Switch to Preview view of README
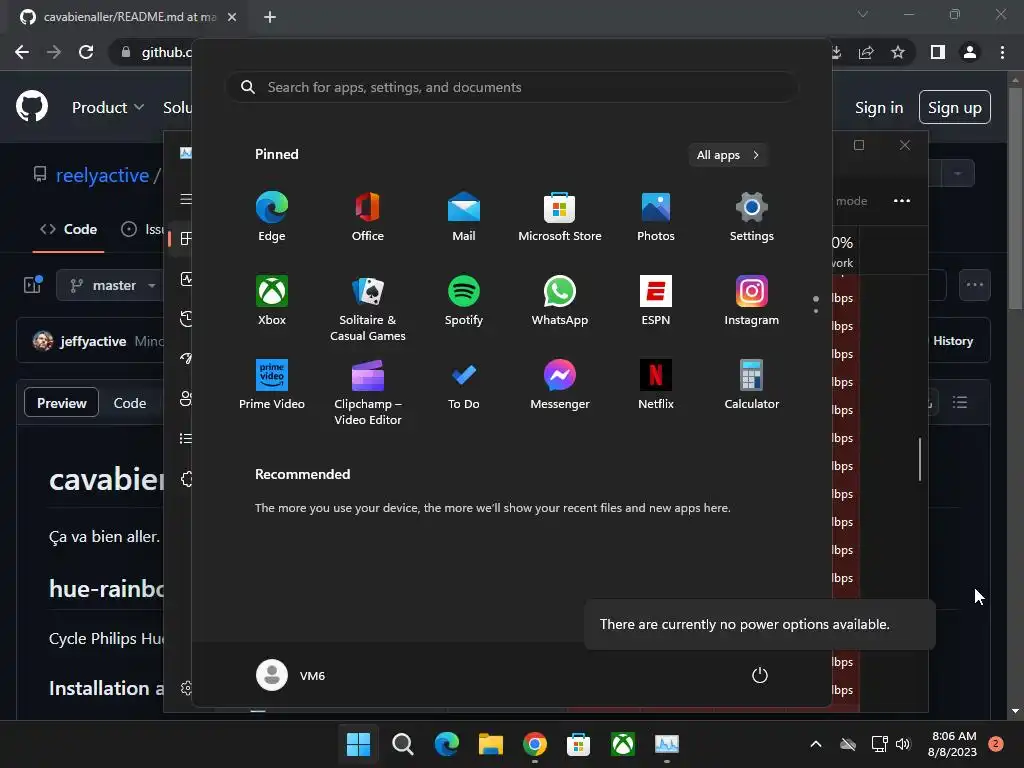Image resolution: width=1024 pixels, height=768 pixels. [61, 403]
